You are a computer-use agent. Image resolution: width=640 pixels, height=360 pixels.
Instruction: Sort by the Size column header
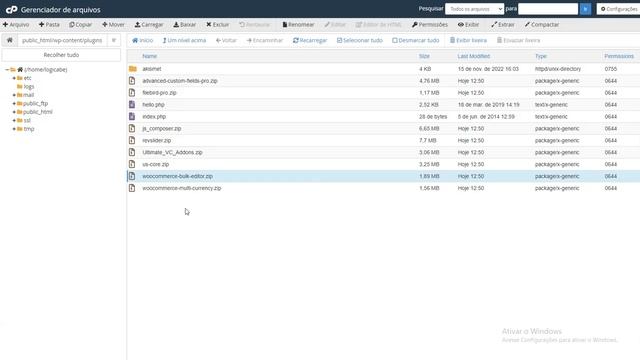(x=424, y=56)
